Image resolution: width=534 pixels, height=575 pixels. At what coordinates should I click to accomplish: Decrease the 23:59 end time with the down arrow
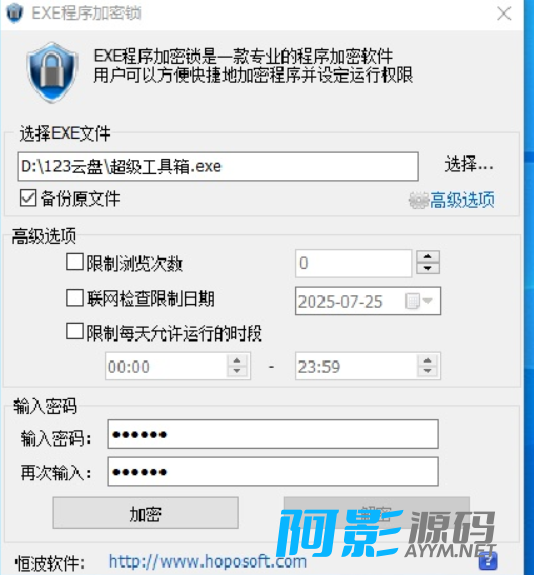[x=428, y=371]
